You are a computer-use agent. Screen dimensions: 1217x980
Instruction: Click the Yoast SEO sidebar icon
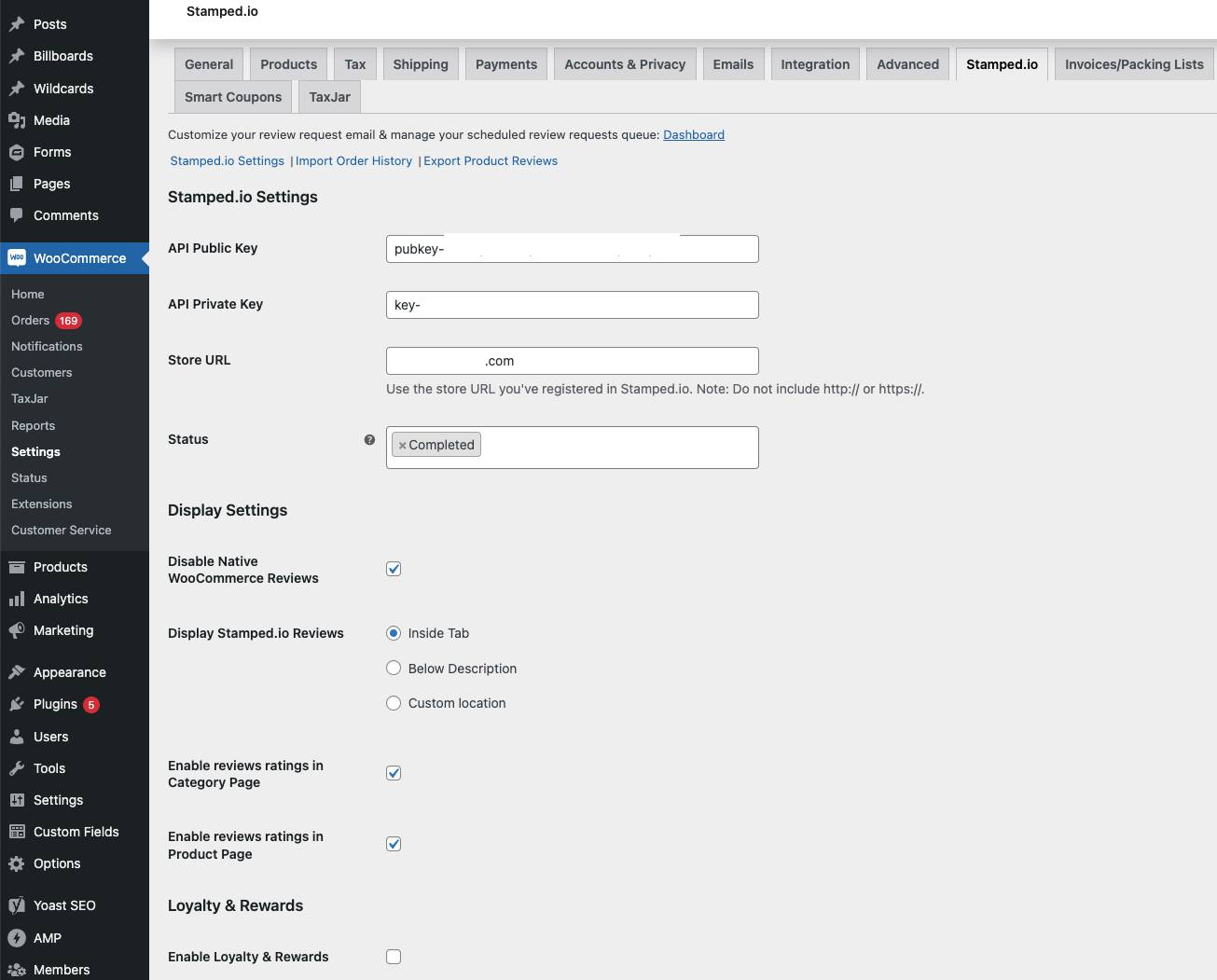point(17,904)
